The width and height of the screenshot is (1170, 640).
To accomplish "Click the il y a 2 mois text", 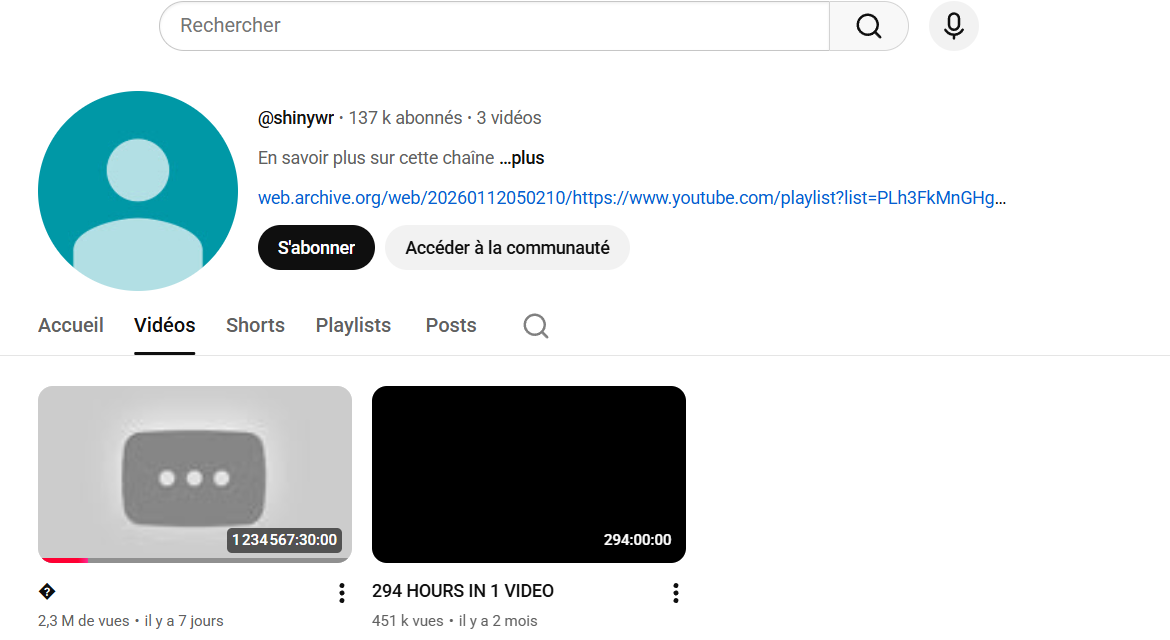I will (498, 621).
